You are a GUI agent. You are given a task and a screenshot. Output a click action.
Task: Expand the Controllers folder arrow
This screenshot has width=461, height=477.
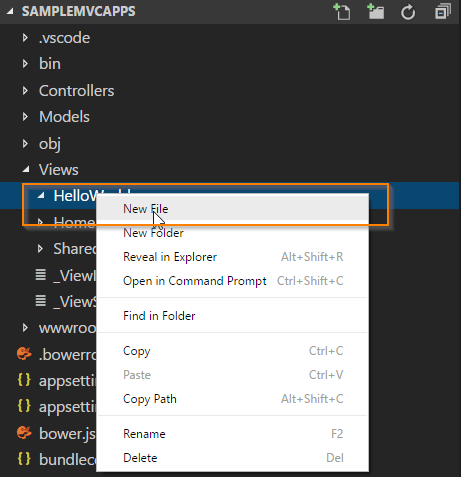[25, 90]
